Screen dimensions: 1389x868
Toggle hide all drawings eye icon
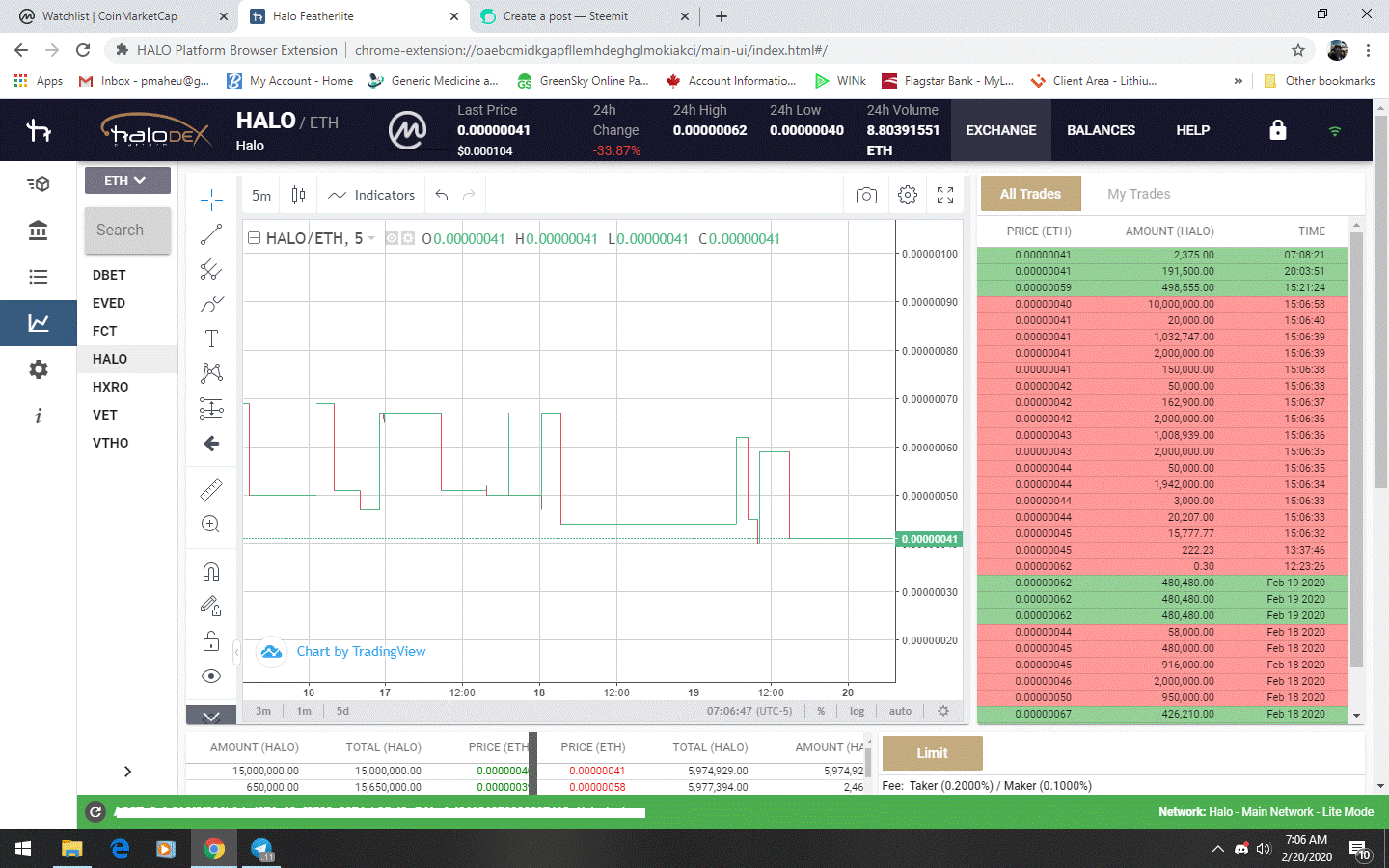(x=211, y=676)
